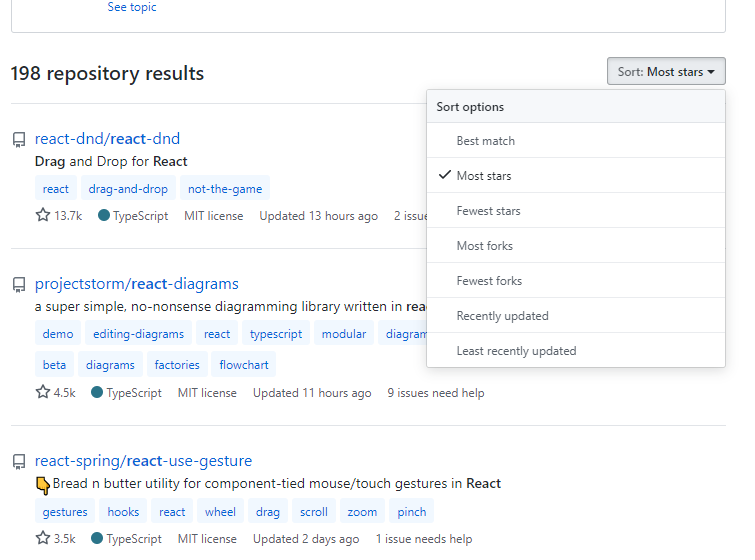The image size is (755, 560).
Task: Click Updated 13 hours ago text
Action: click(318, 216)
